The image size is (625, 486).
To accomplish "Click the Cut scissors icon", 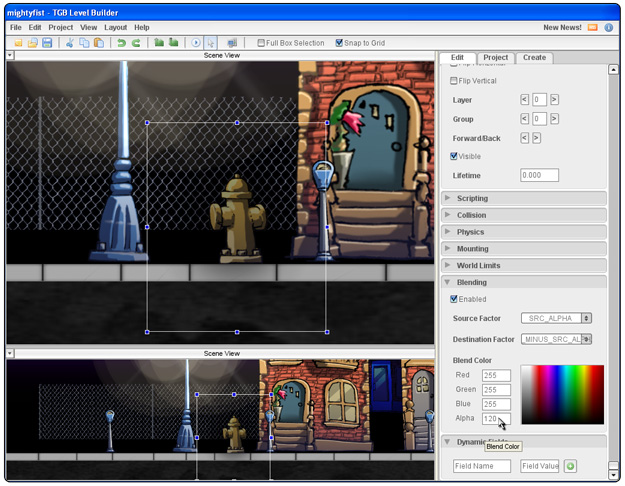I will tap(70, 43).
